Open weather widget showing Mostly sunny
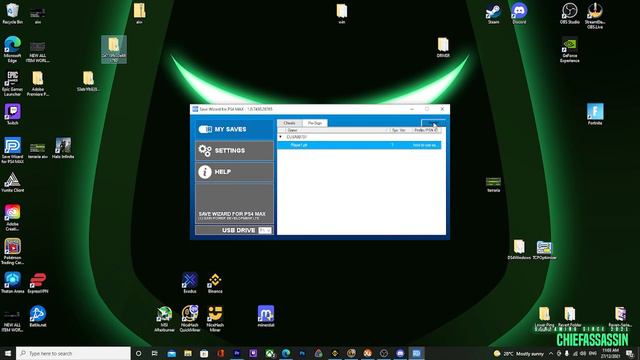Image resolution: width=640 pixels, height=360 pixels. 519,353
